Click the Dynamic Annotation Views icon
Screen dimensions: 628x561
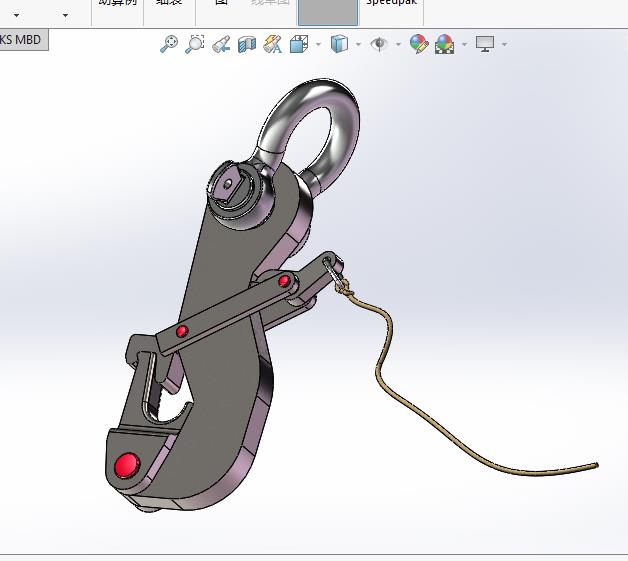coord(273,44)
